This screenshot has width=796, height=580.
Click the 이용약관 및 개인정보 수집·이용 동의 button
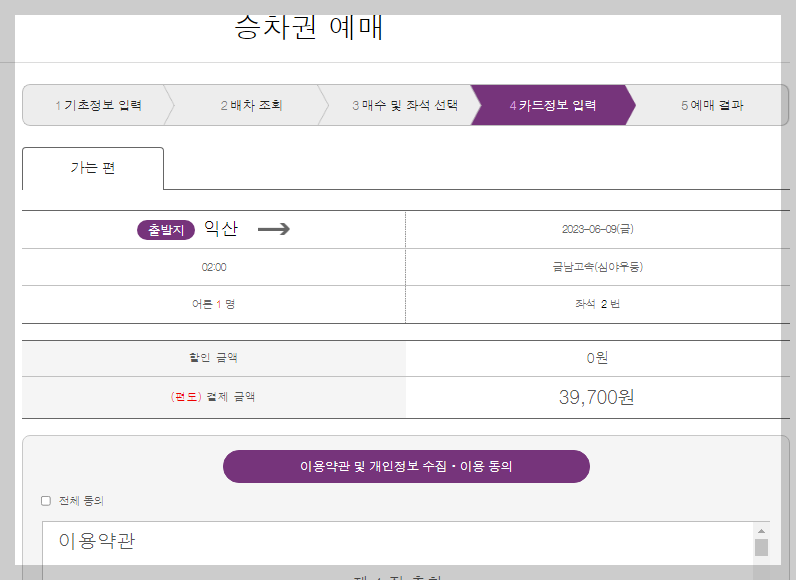(406, 466)
